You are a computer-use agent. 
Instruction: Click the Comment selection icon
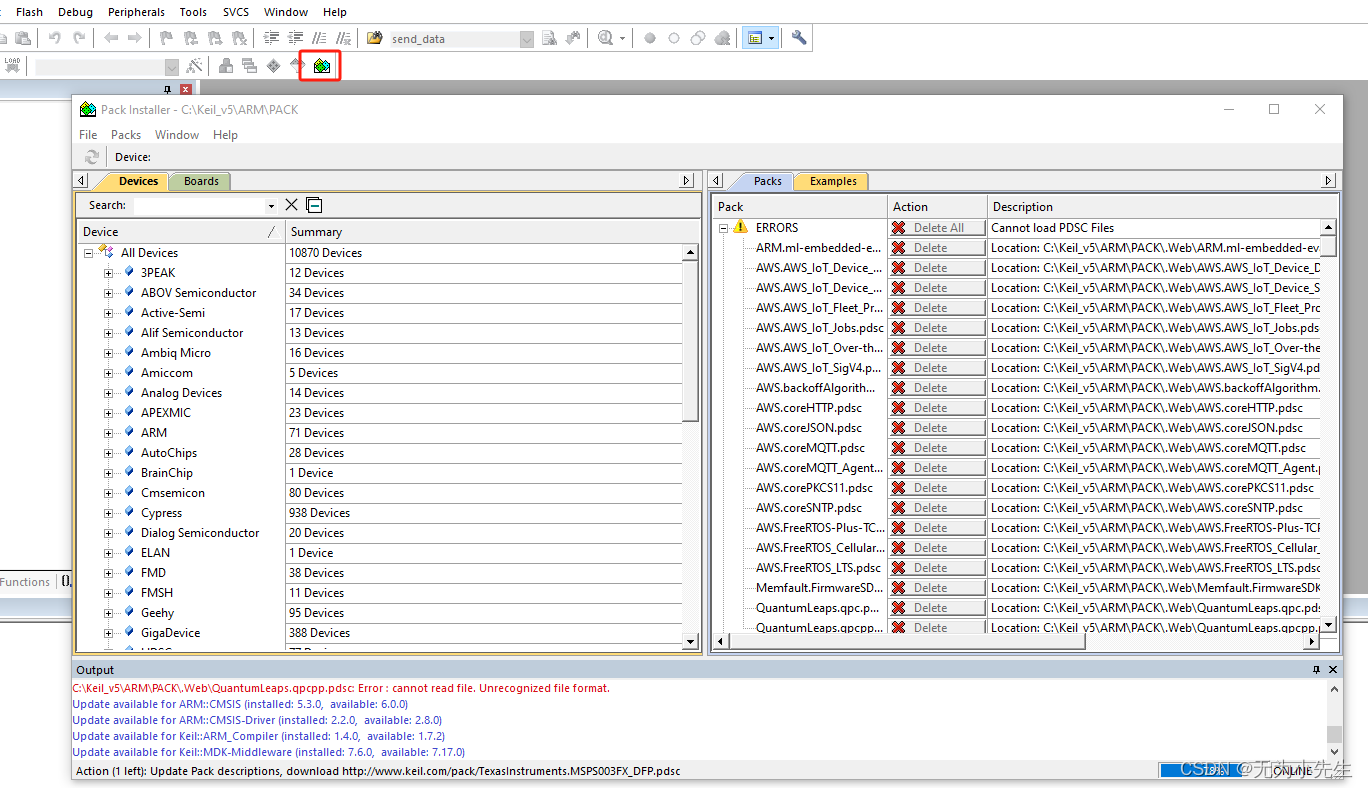pos(319,38)
